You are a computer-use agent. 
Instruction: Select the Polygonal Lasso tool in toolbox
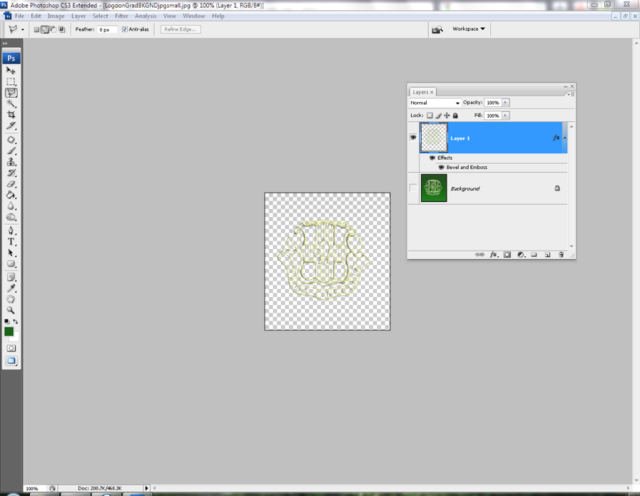[x=11, y=93]
